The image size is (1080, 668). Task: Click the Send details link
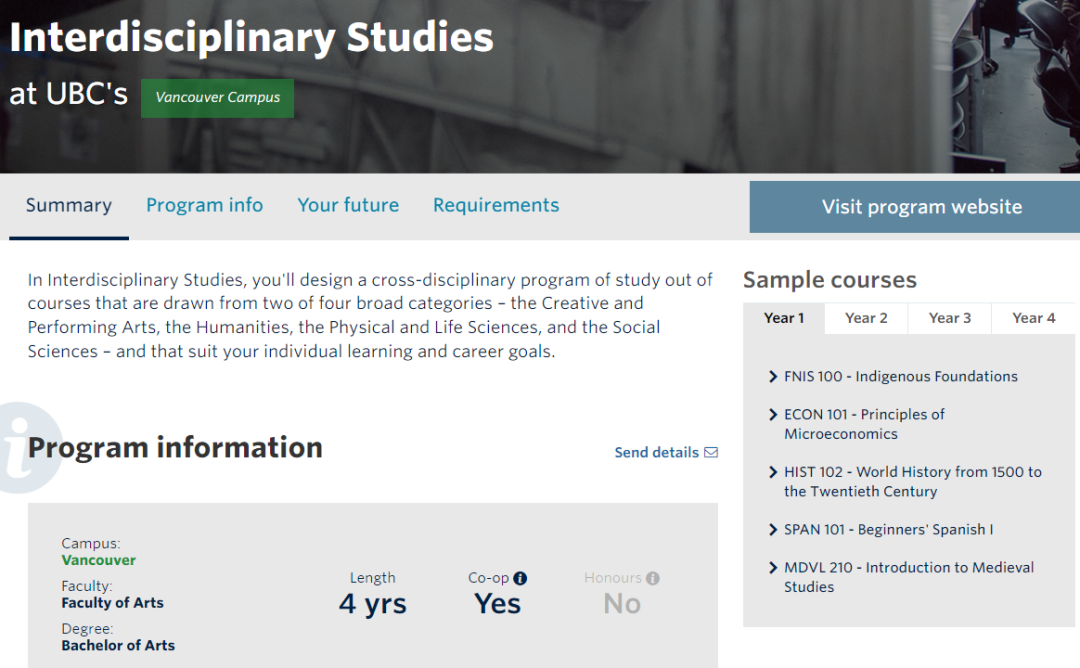656,452
